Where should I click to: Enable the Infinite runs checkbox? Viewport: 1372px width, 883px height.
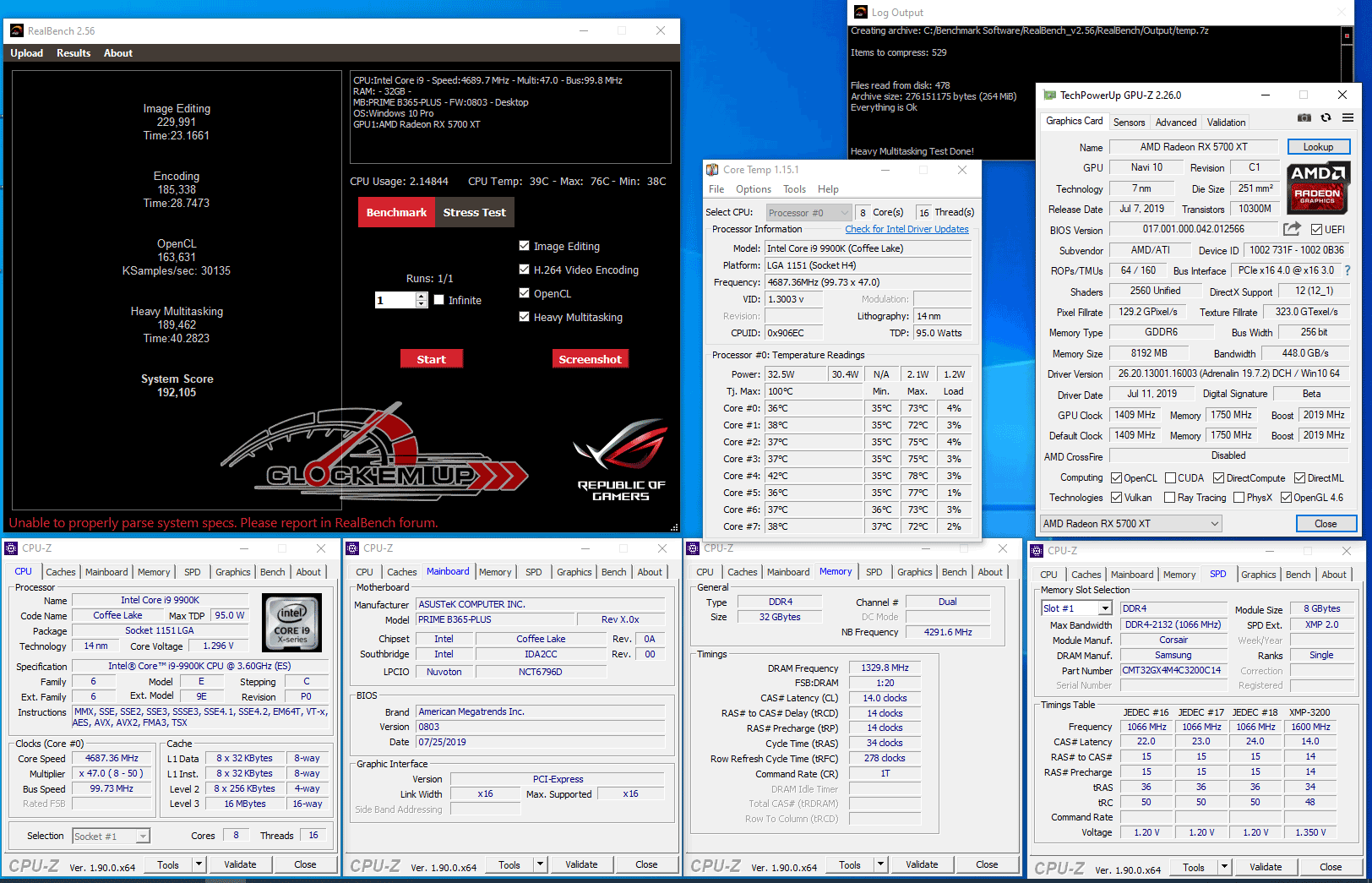coord(439,300)
